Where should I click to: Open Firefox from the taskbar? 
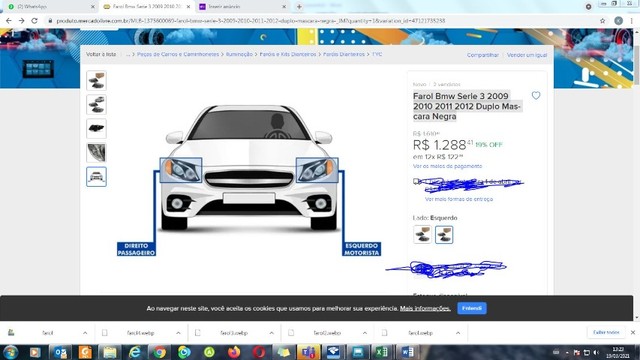pos(234,352)
